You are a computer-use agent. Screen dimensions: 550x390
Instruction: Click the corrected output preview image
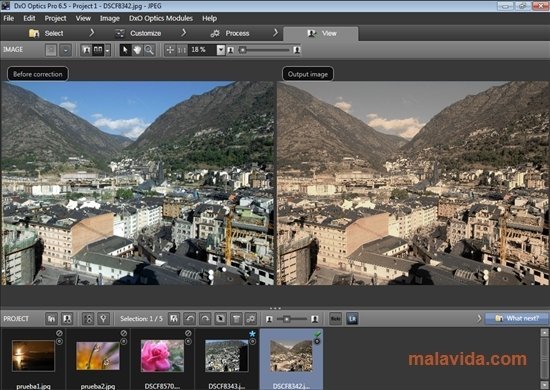(413, 183)
